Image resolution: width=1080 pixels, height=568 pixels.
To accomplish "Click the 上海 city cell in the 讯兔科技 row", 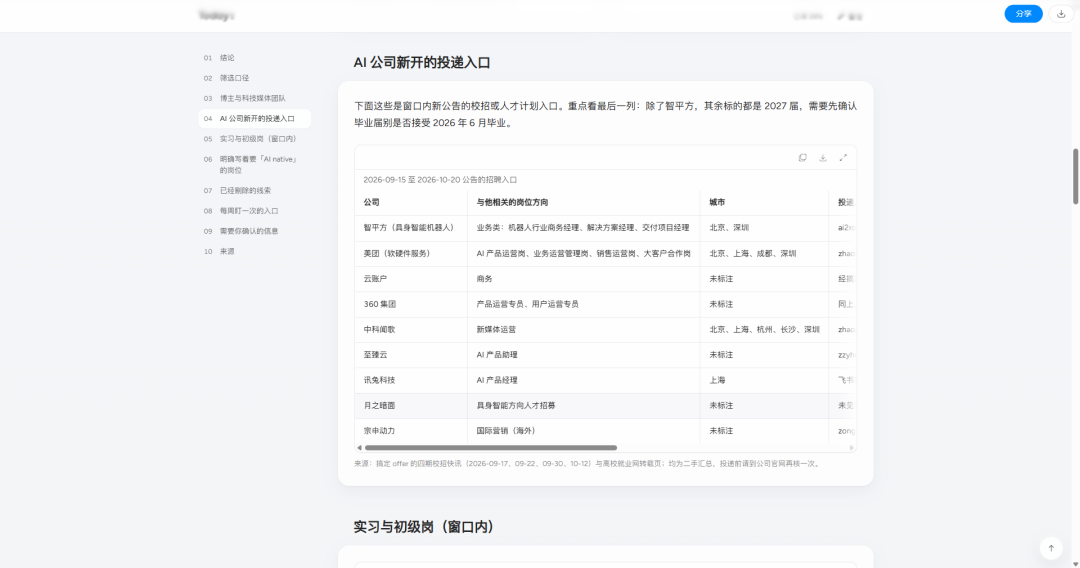I will coord(765,380).
